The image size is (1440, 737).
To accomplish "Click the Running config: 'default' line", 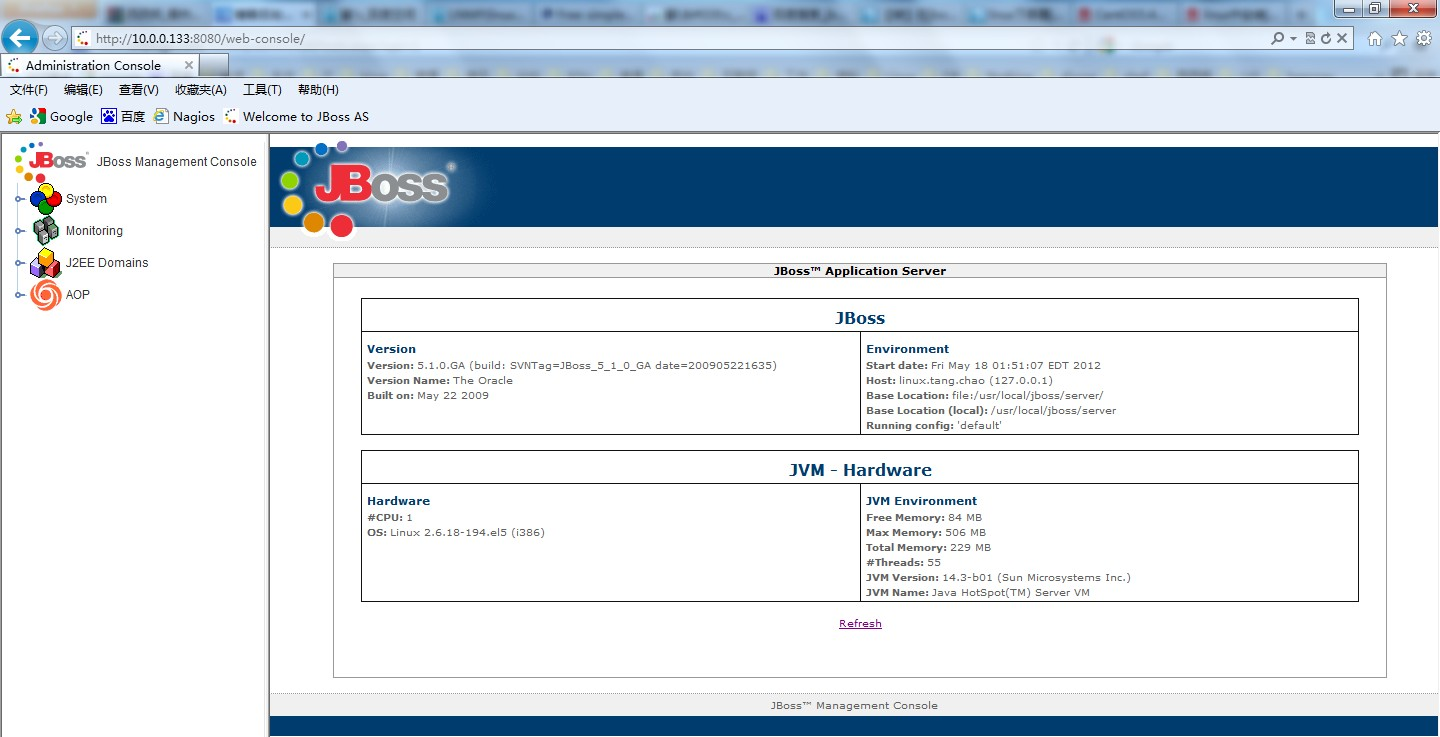I will point(934,425).
